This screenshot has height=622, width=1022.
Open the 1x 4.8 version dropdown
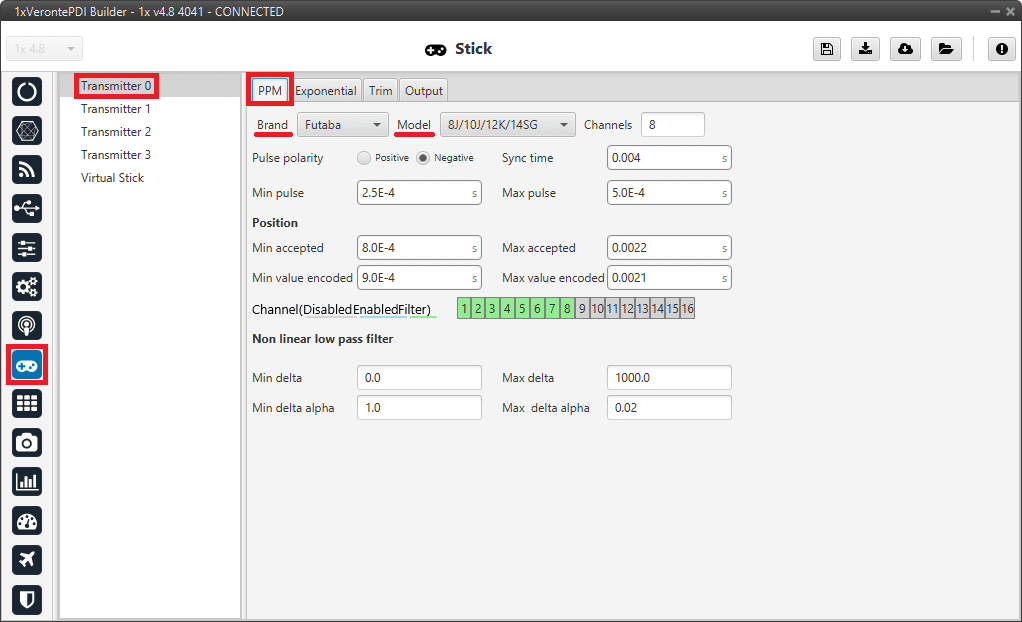(x=45, y=49)
